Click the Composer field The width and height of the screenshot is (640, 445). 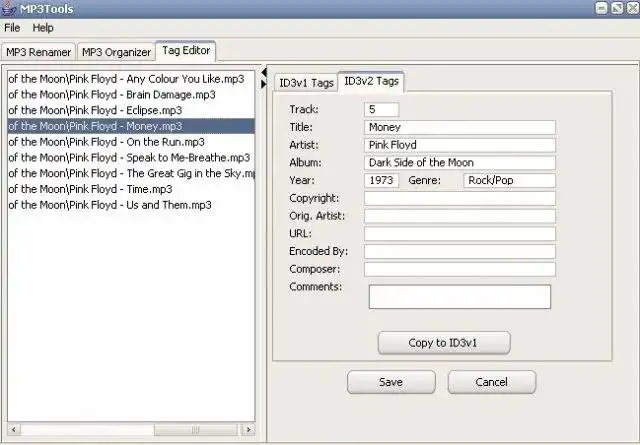(x=460, y=269)
